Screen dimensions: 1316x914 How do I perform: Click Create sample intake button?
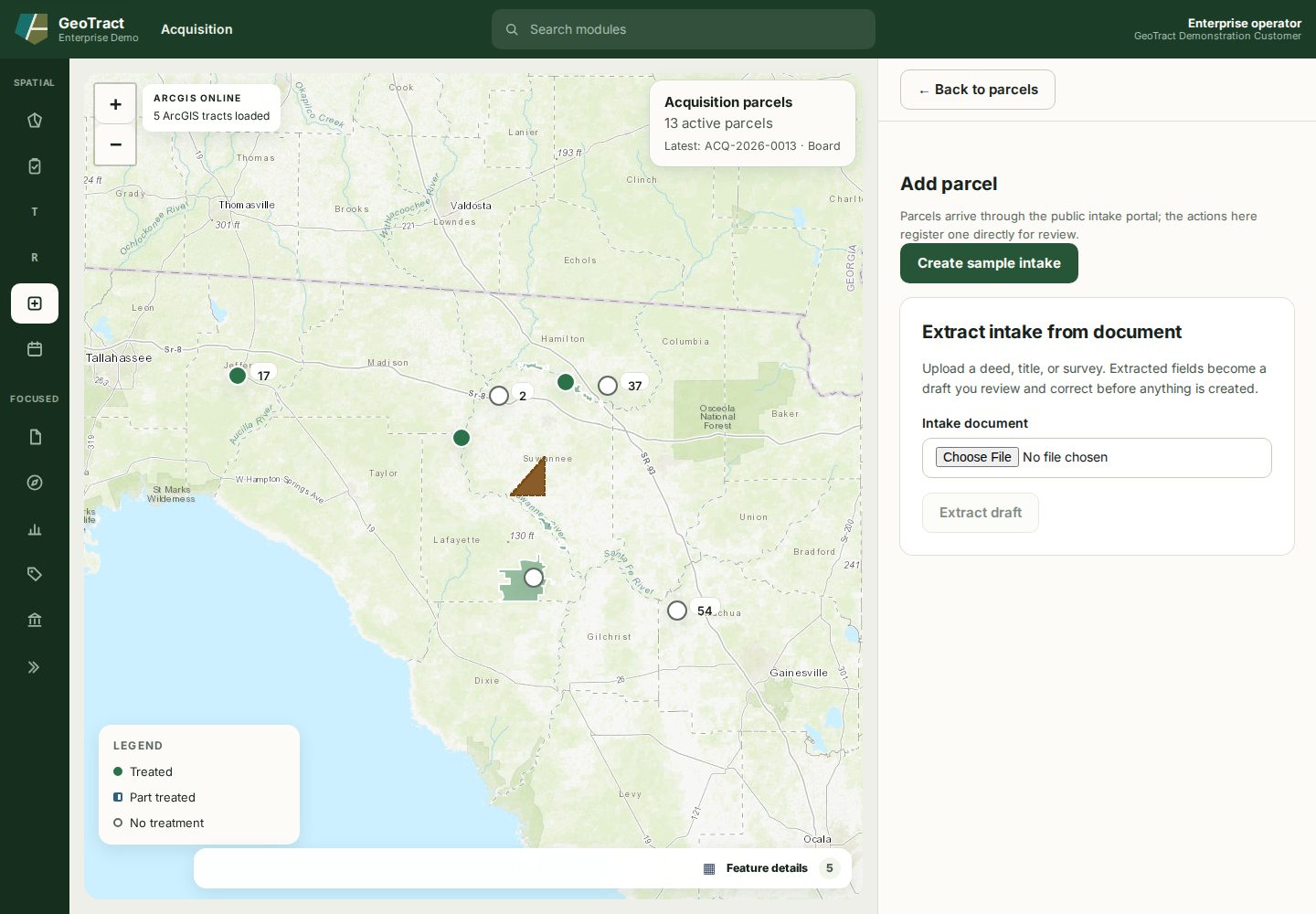point(989,263)
